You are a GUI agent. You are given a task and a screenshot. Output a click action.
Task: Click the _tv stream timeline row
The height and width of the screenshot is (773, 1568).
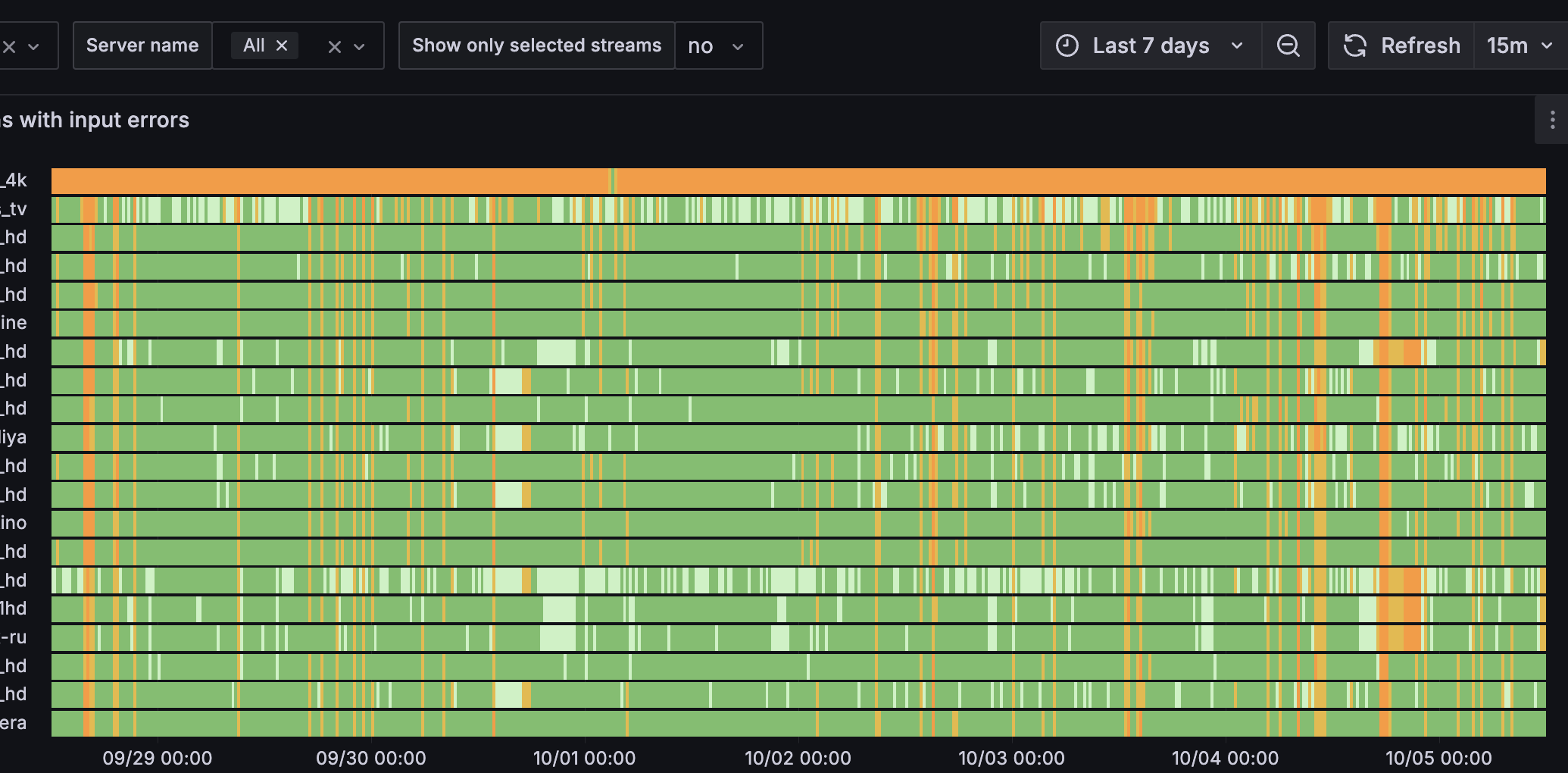798,210
